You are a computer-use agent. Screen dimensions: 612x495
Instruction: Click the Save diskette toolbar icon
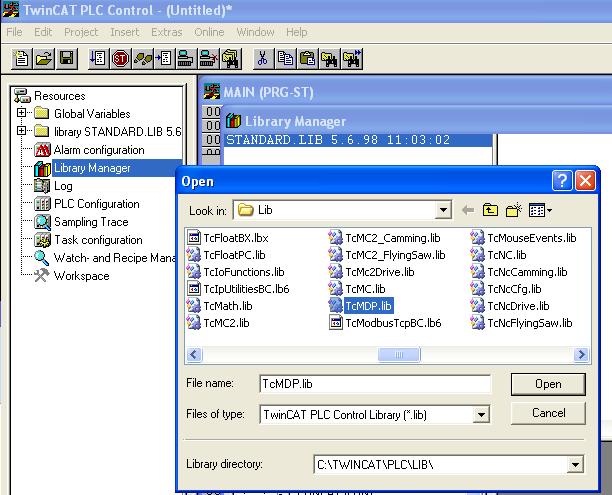point(67,59)
